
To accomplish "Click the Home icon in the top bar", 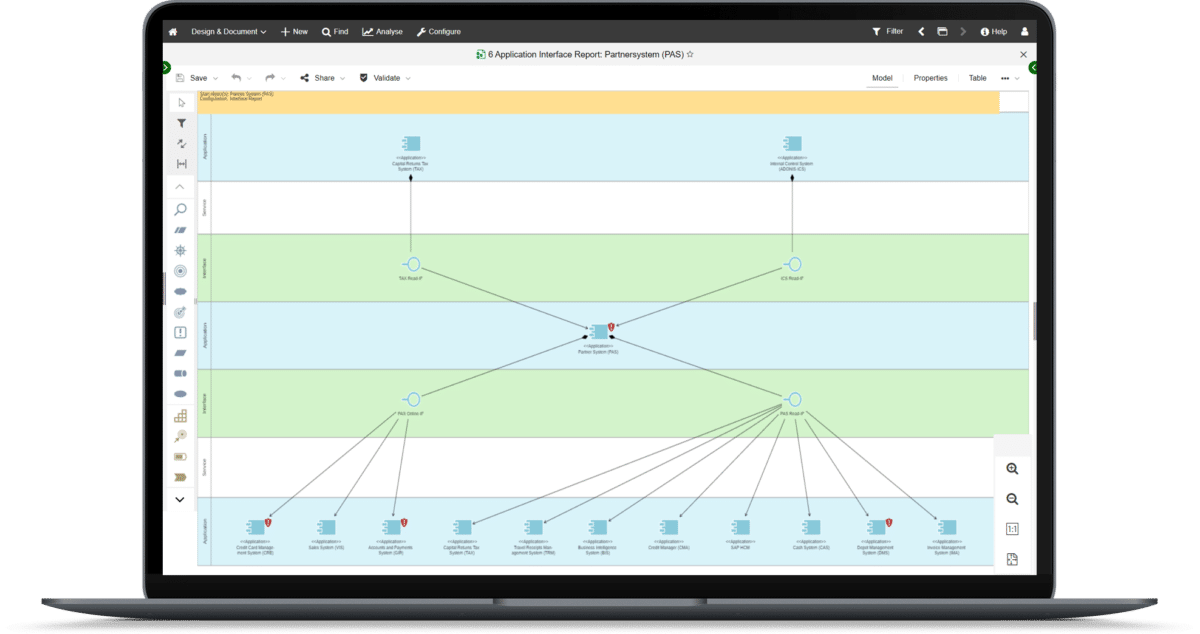I will coord(171,31).
